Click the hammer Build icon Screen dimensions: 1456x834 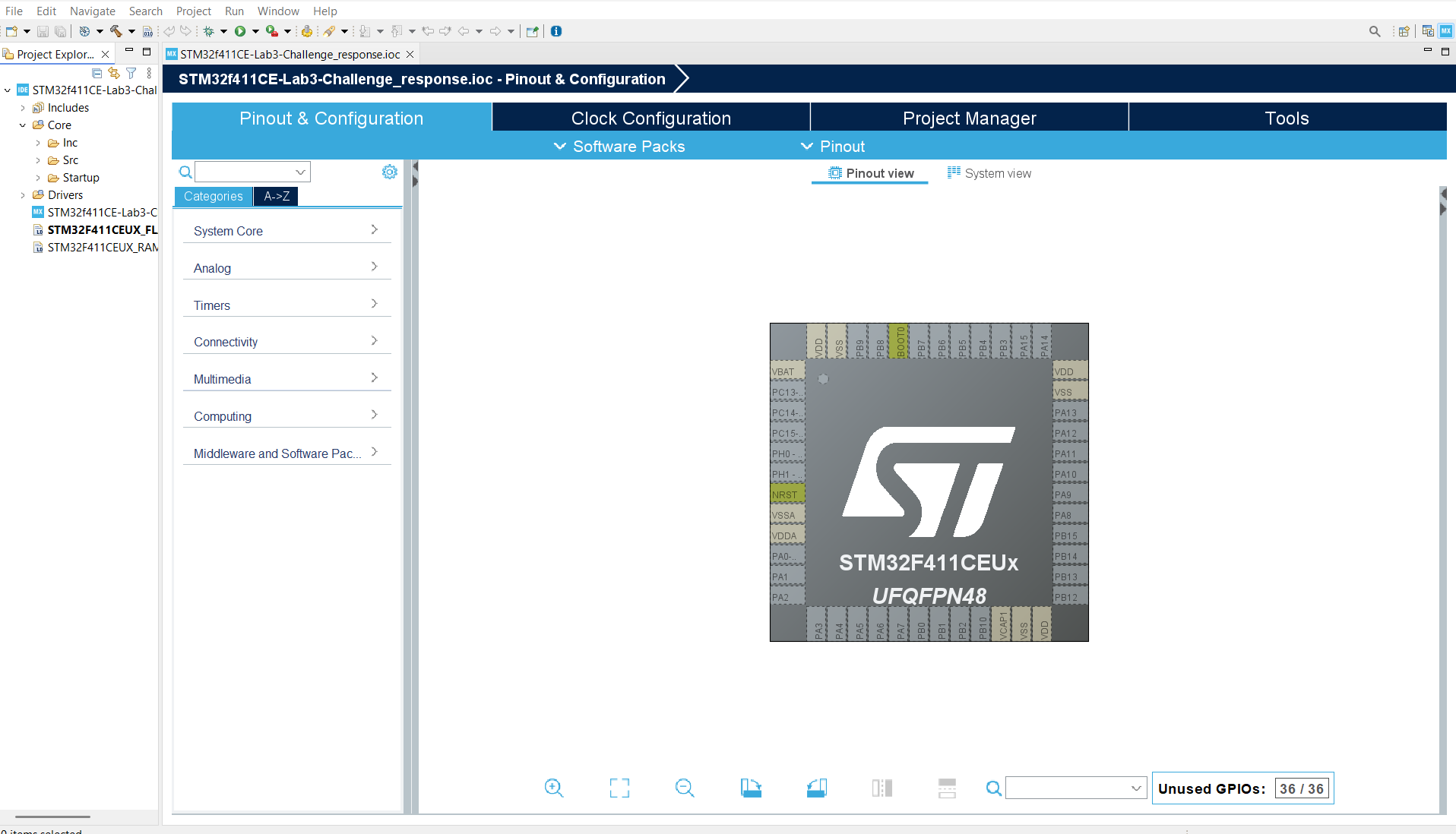[x=116, y=31]
